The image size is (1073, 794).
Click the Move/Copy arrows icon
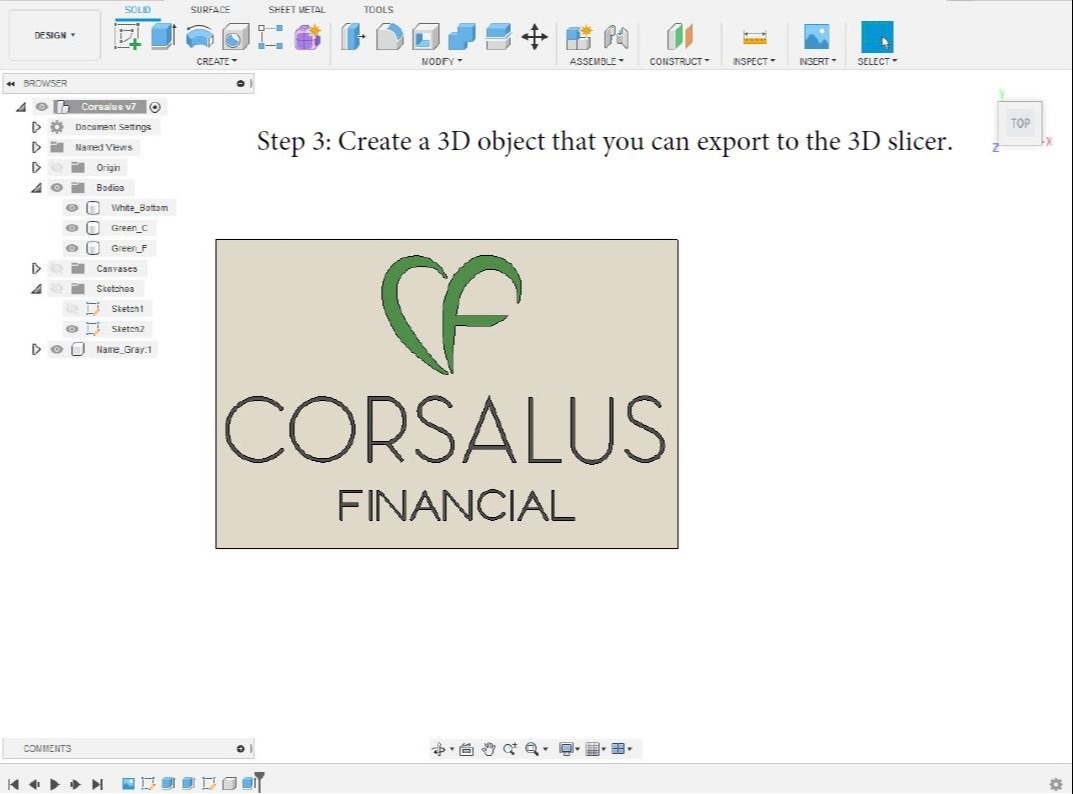[535, 37]
